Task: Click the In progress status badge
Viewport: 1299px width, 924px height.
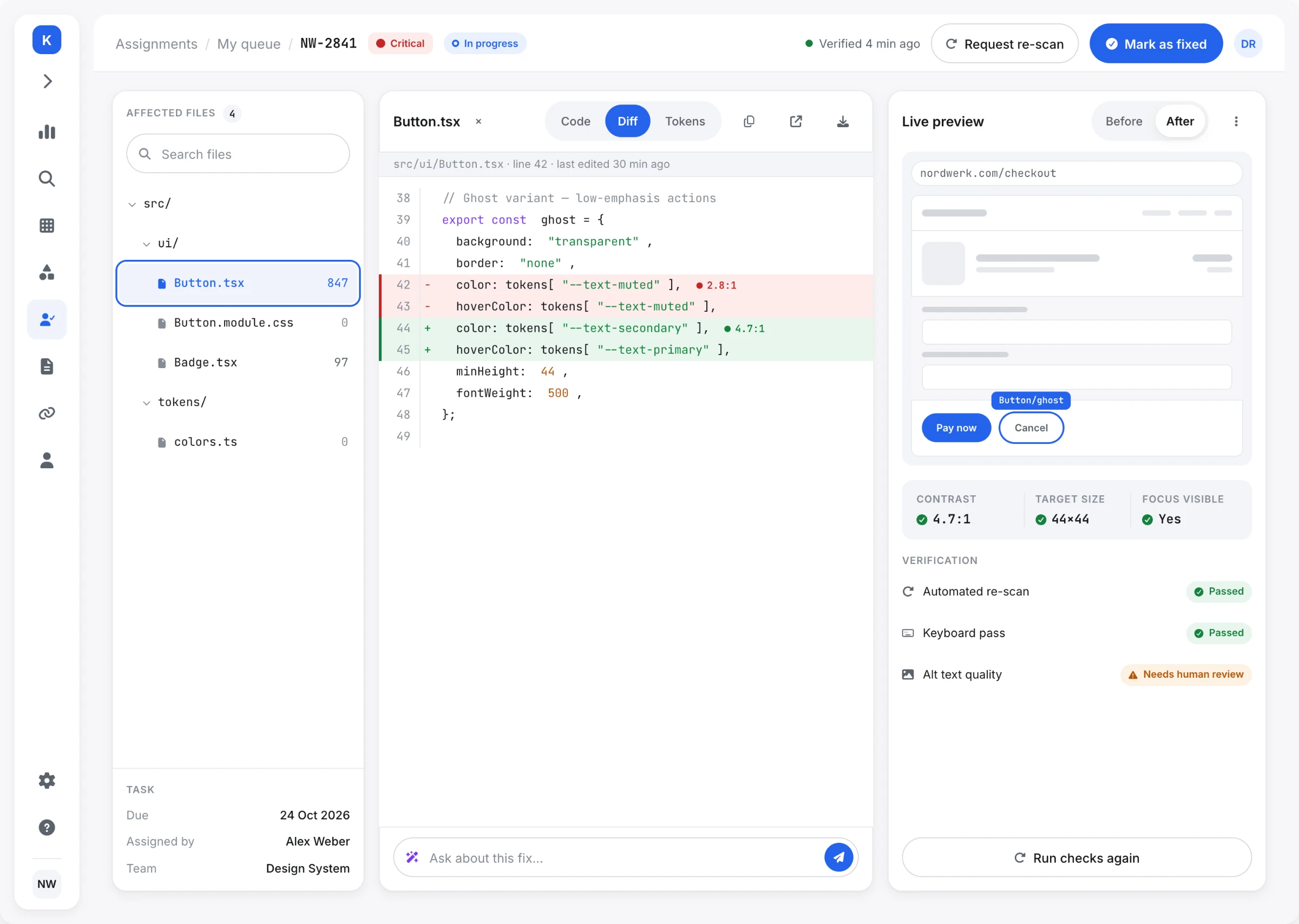Action: (x=485, y=44)
